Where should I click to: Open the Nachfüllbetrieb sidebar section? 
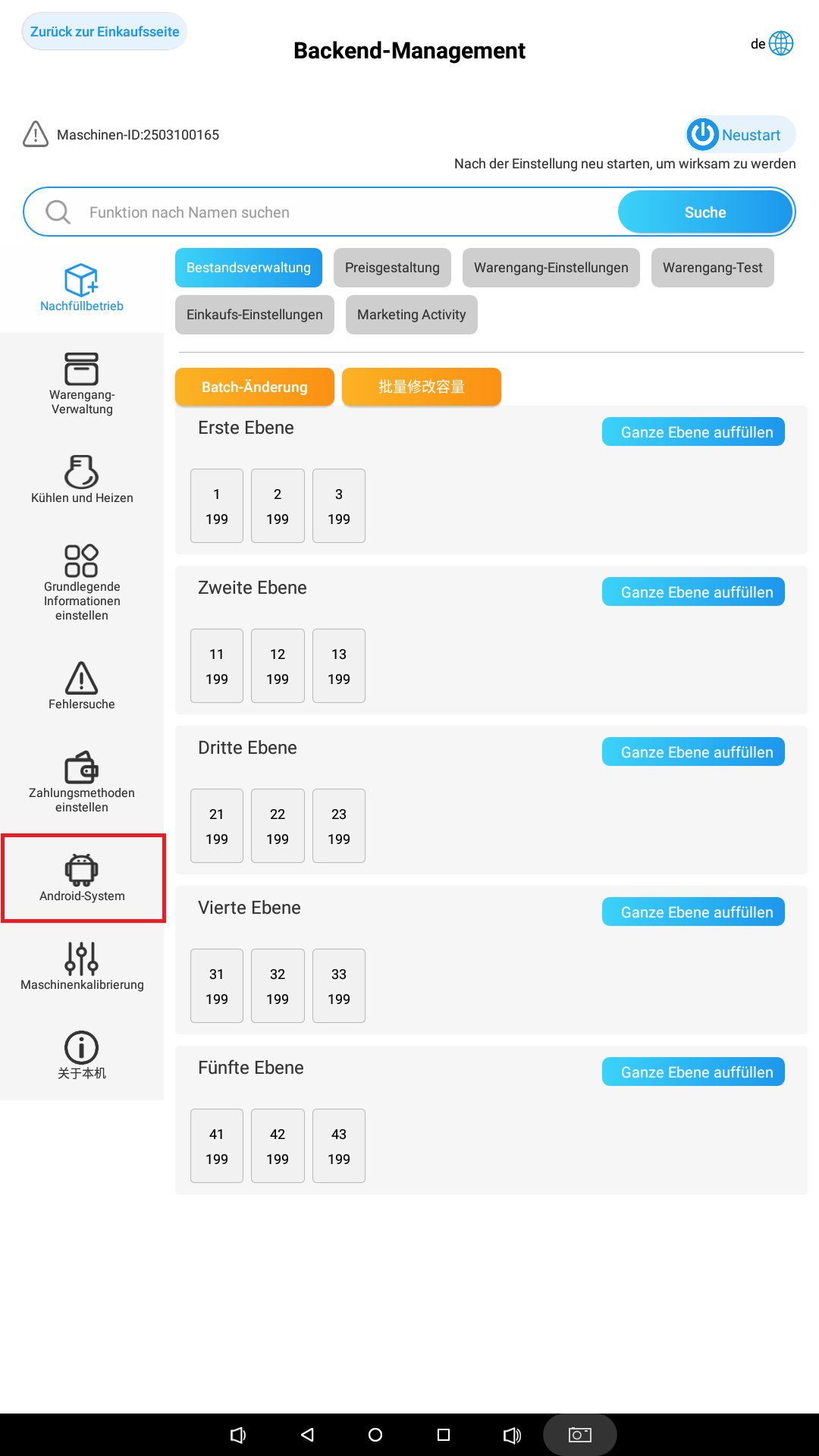click(x=81, y=288)
